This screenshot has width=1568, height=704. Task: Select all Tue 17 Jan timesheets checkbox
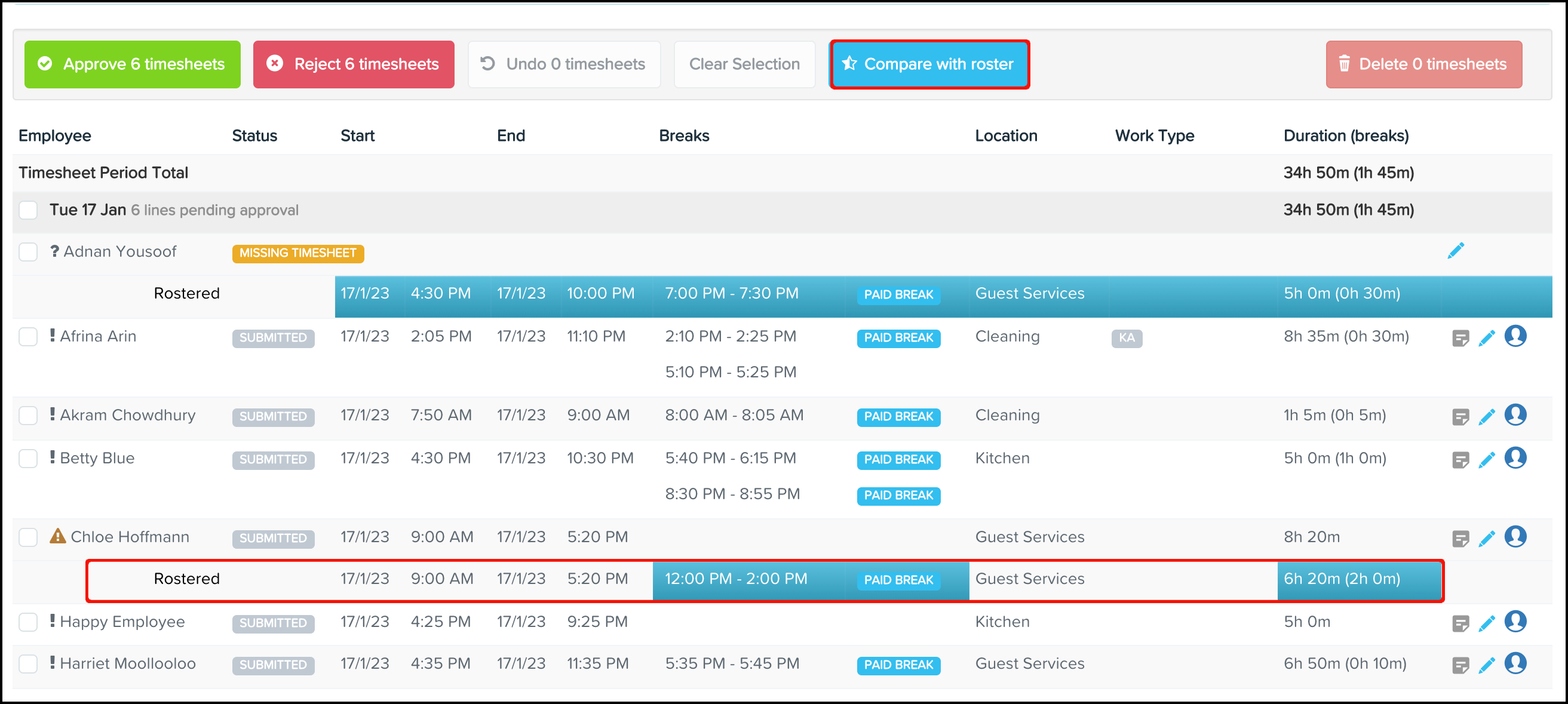28,210
